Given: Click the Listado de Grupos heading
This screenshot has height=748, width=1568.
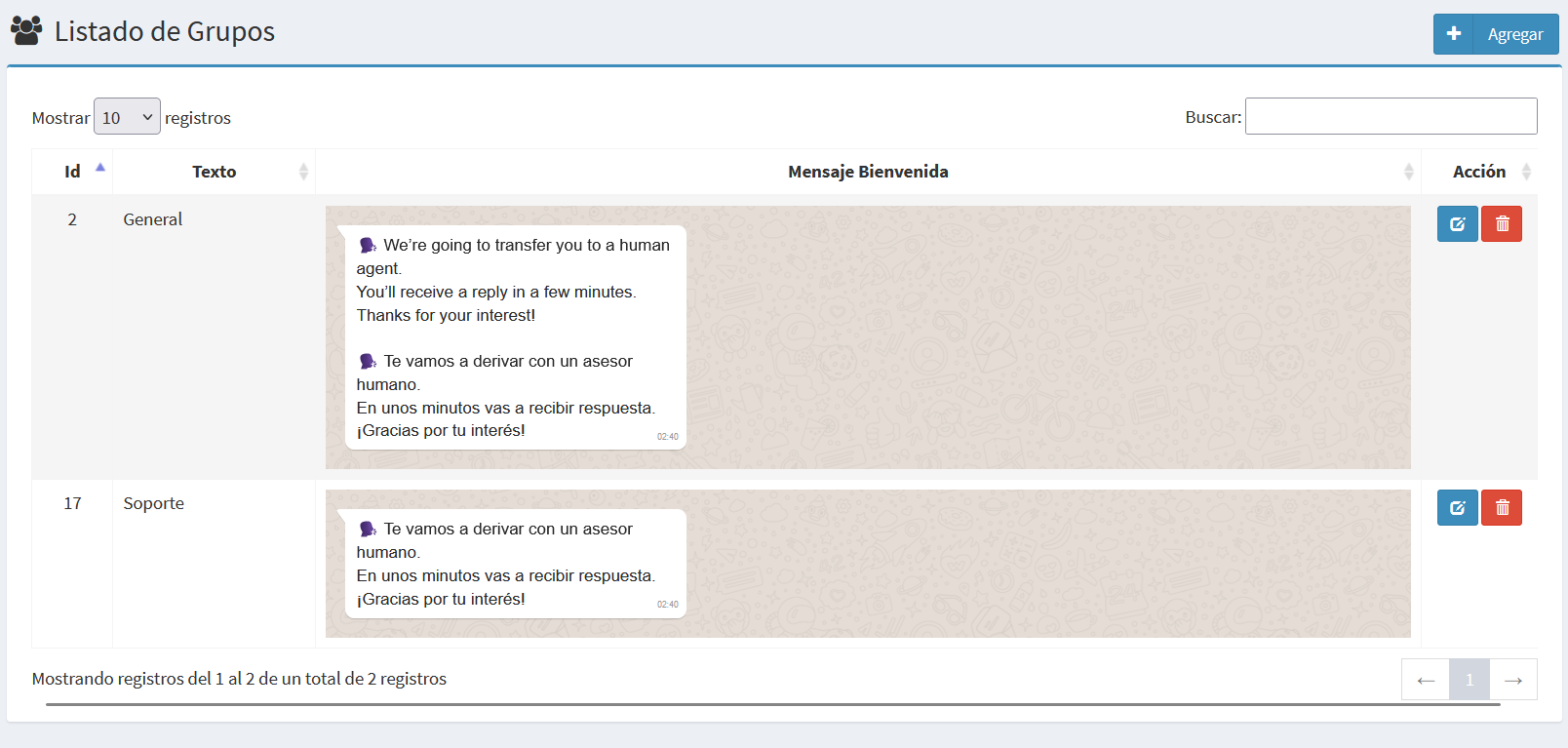Looking at the screenshot, I should (x=165, y=31).
